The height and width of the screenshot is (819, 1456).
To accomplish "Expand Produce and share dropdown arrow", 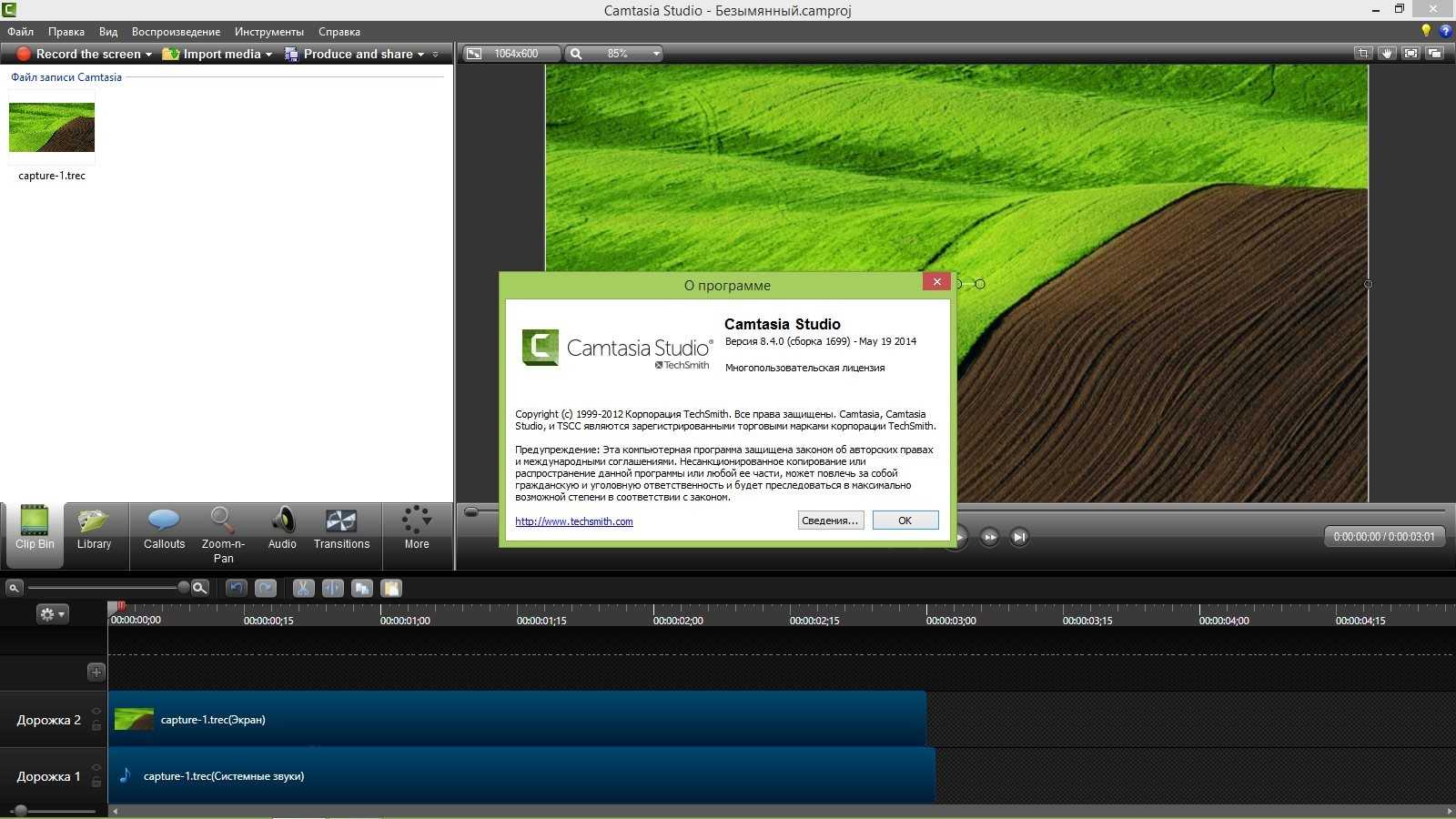I will pyautogui.click(x=420, y=55).
